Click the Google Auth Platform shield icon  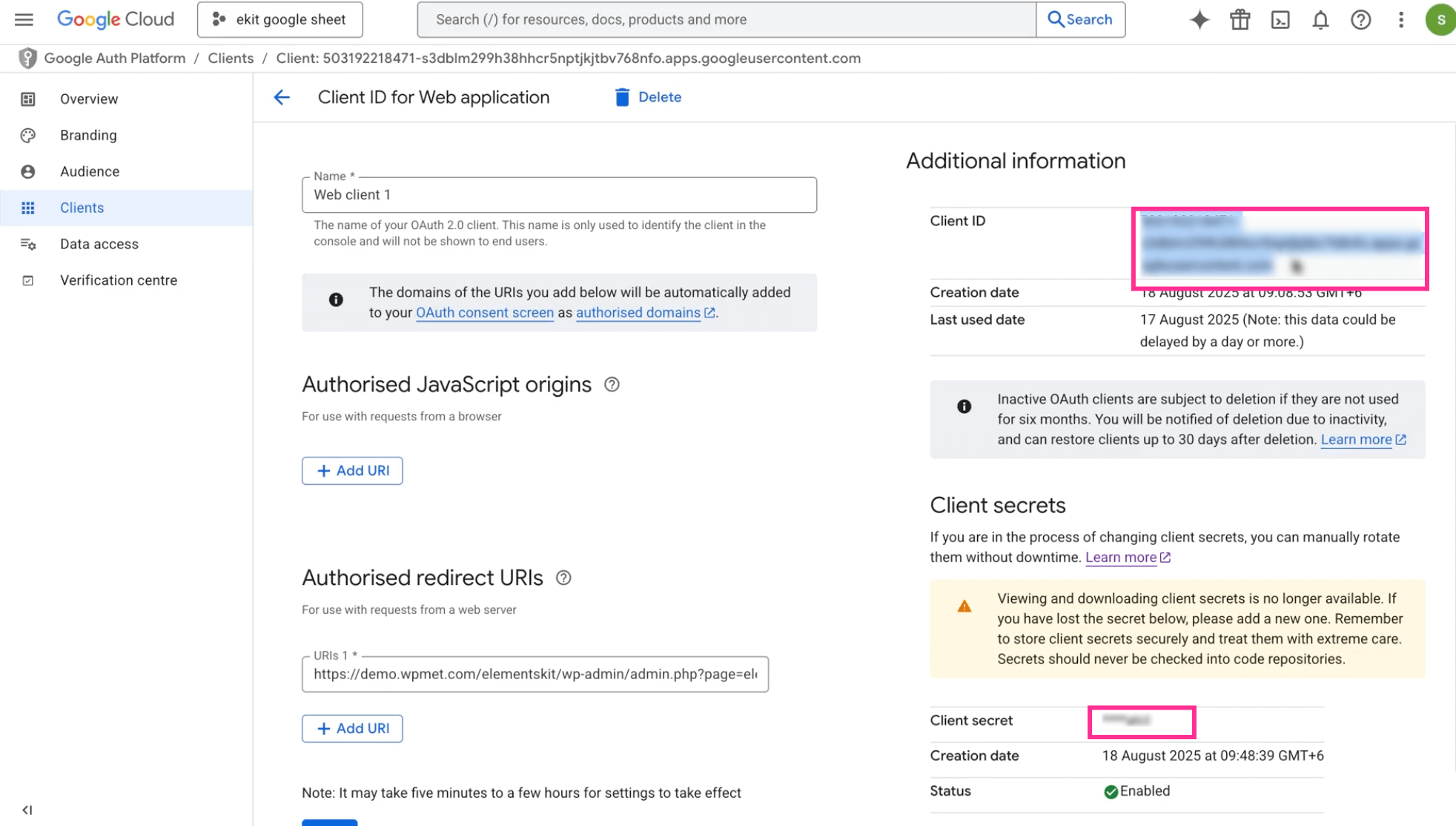click(28, 58)
